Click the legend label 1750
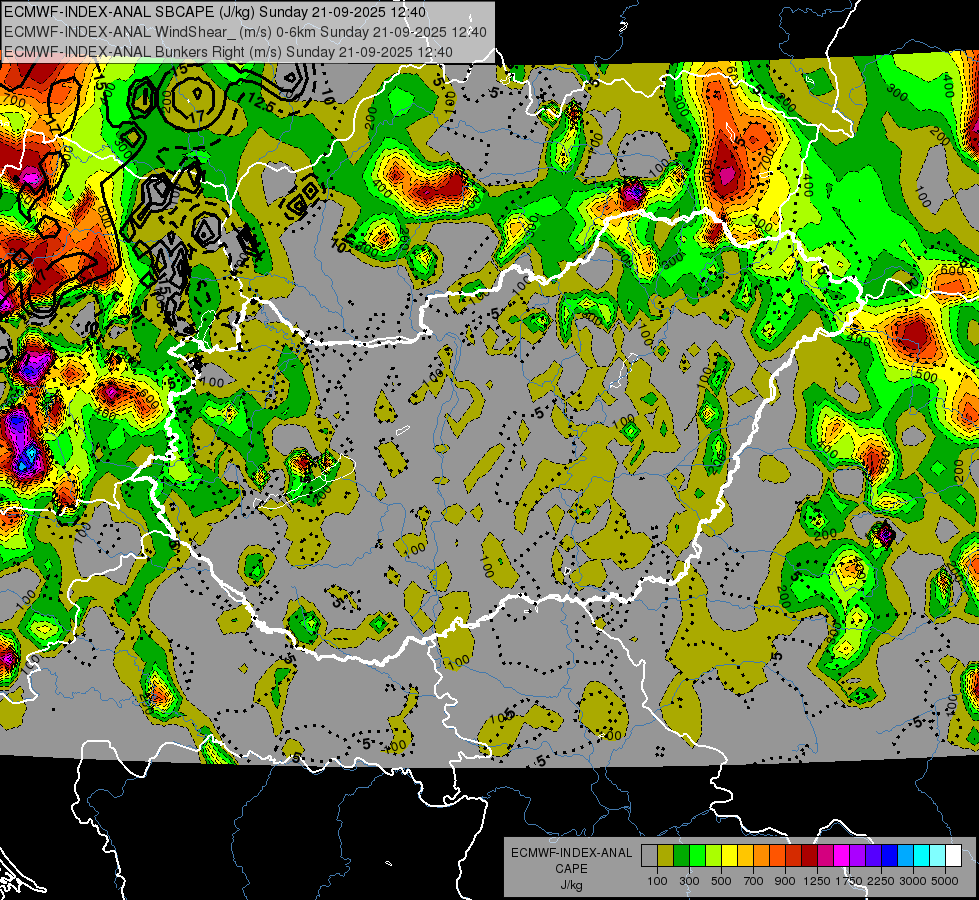The image size is (979, 900). (849, 881)
